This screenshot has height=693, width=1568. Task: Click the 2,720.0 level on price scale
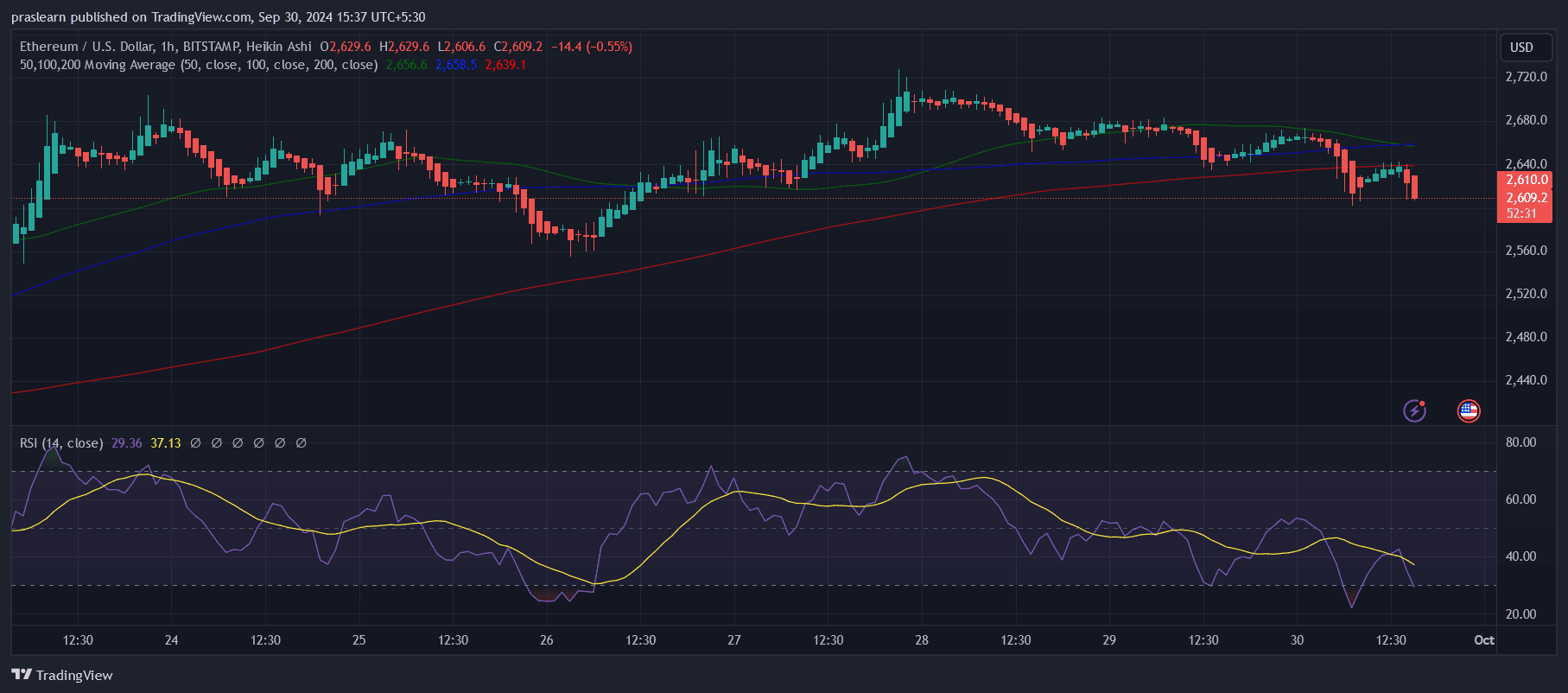click(x=1526, y=77)
